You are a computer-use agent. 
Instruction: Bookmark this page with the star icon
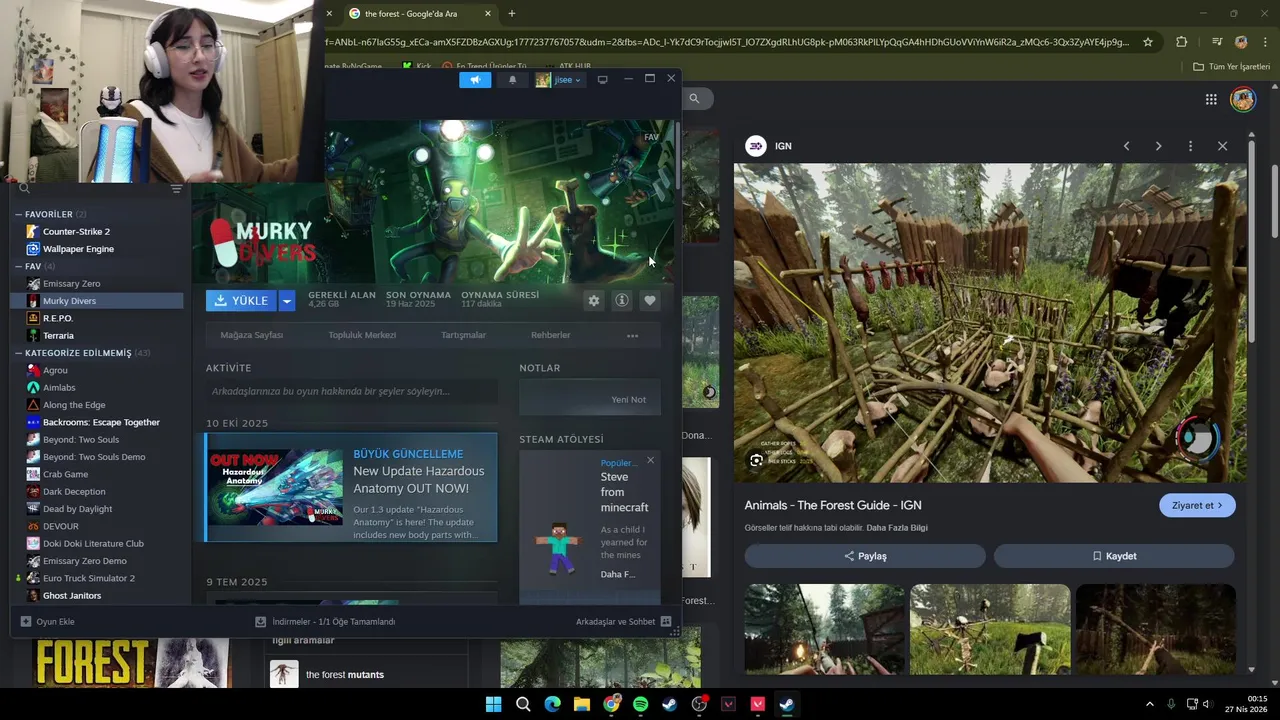[1148, 42]
